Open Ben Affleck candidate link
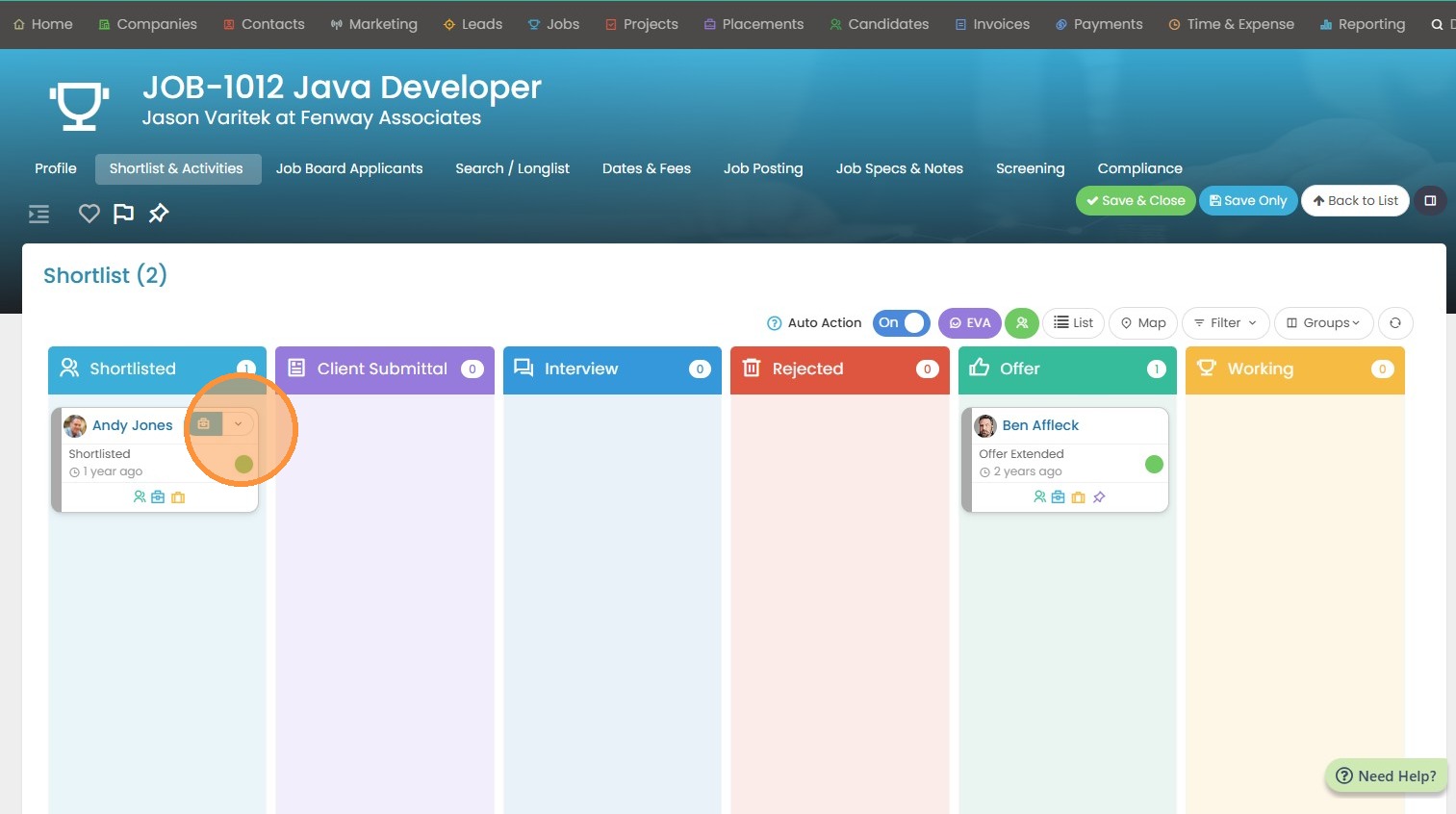The image size is (1456, 814). 1039,425
